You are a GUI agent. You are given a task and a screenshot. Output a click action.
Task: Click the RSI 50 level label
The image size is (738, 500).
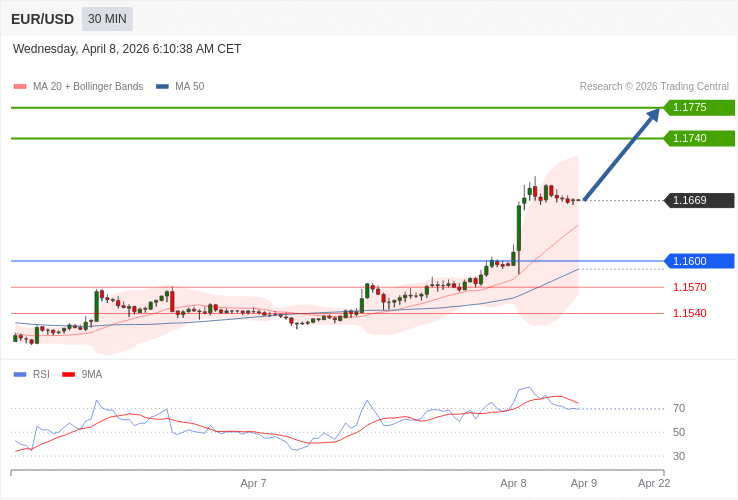(x=679, y=433)
